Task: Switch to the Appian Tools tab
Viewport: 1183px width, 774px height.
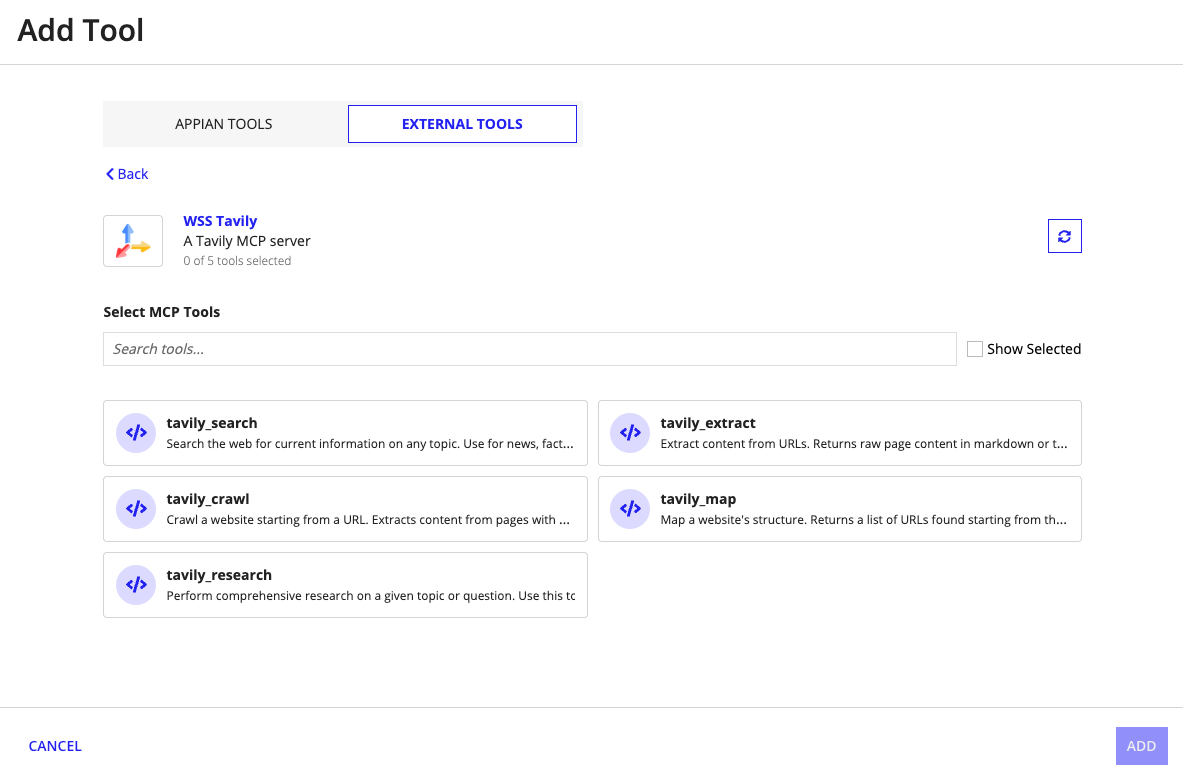Action: tap(224, 124)
